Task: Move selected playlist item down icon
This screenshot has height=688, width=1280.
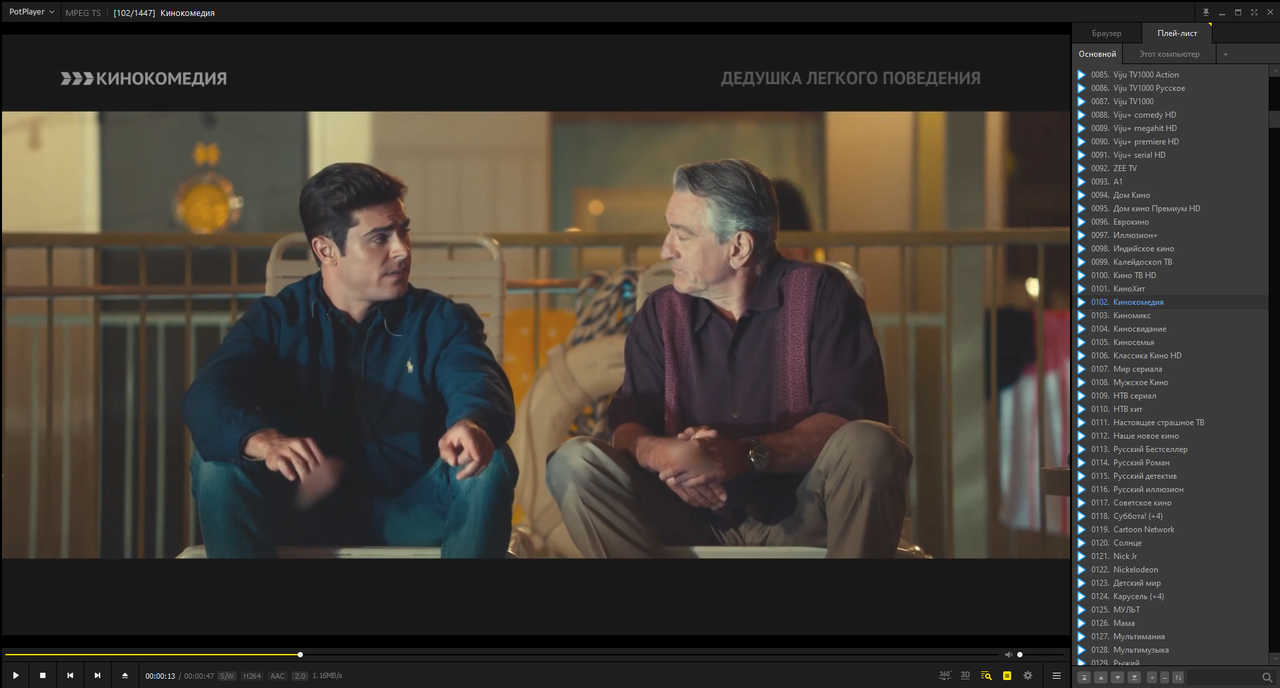Action: click(x=1118, y=678)
